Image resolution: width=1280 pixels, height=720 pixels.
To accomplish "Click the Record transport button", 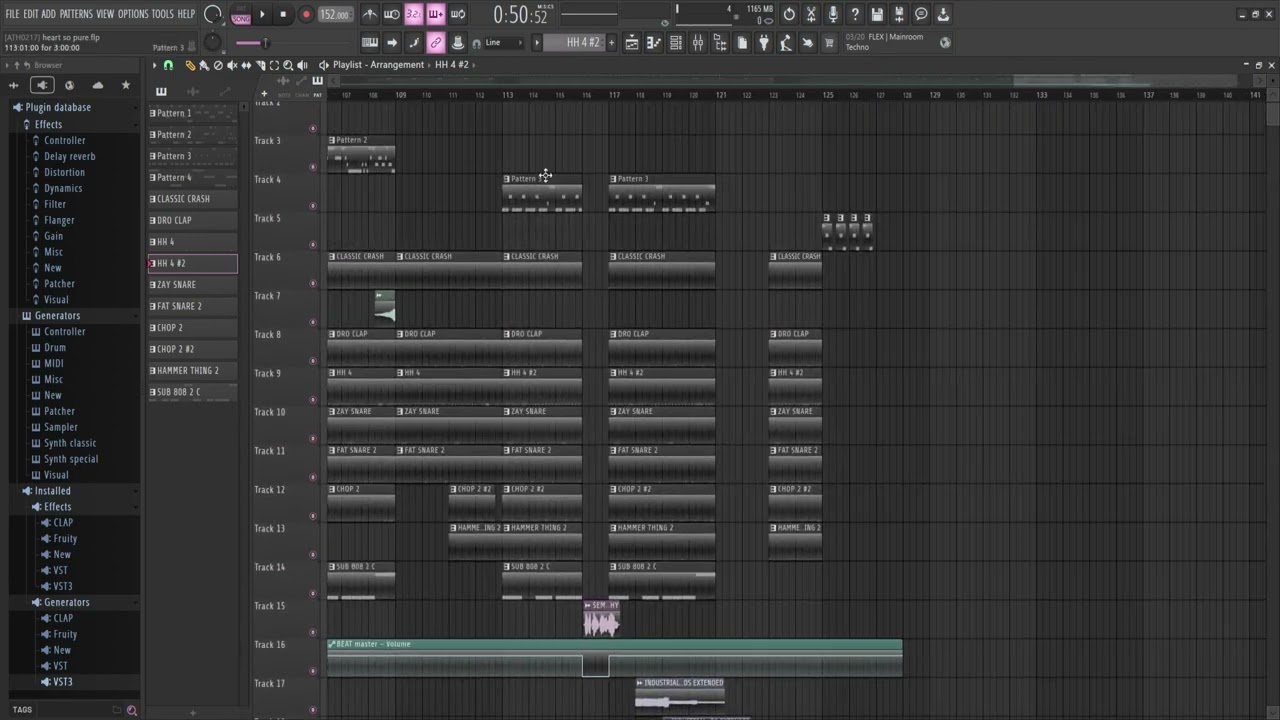I will pyautogui.click(x=306, y=15).
